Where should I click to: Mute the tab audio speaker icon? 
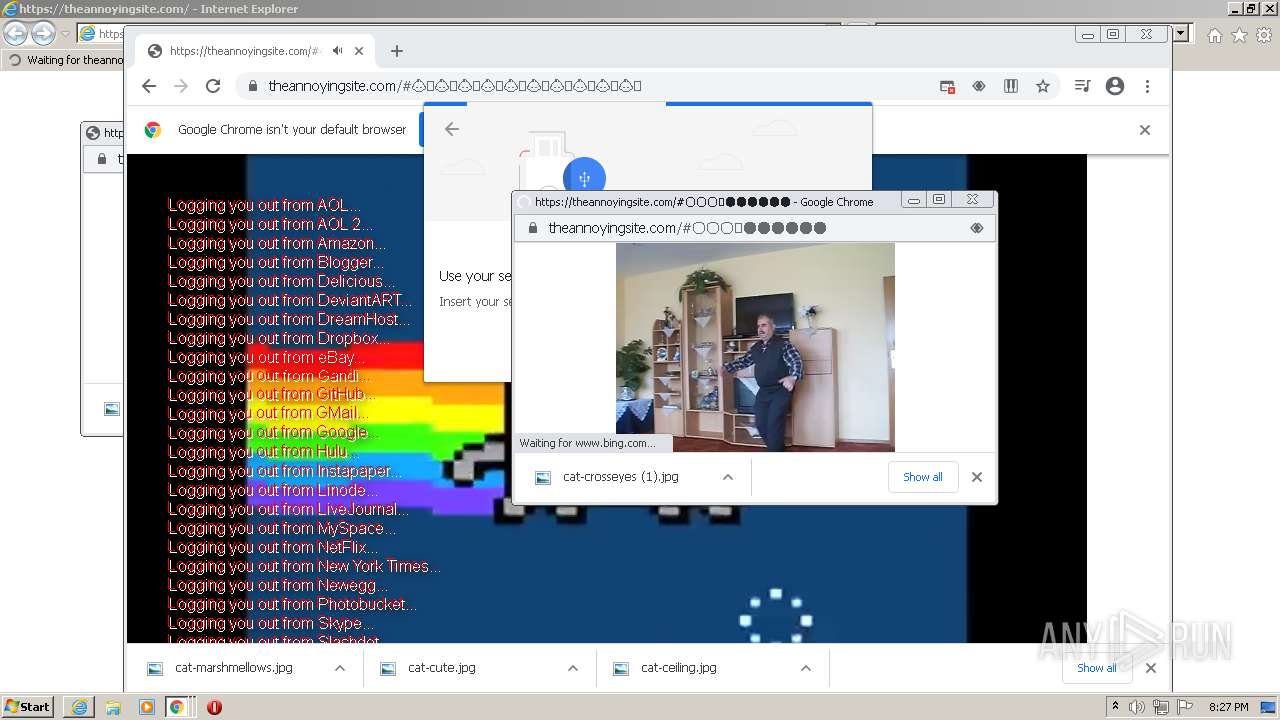[338, 51]
